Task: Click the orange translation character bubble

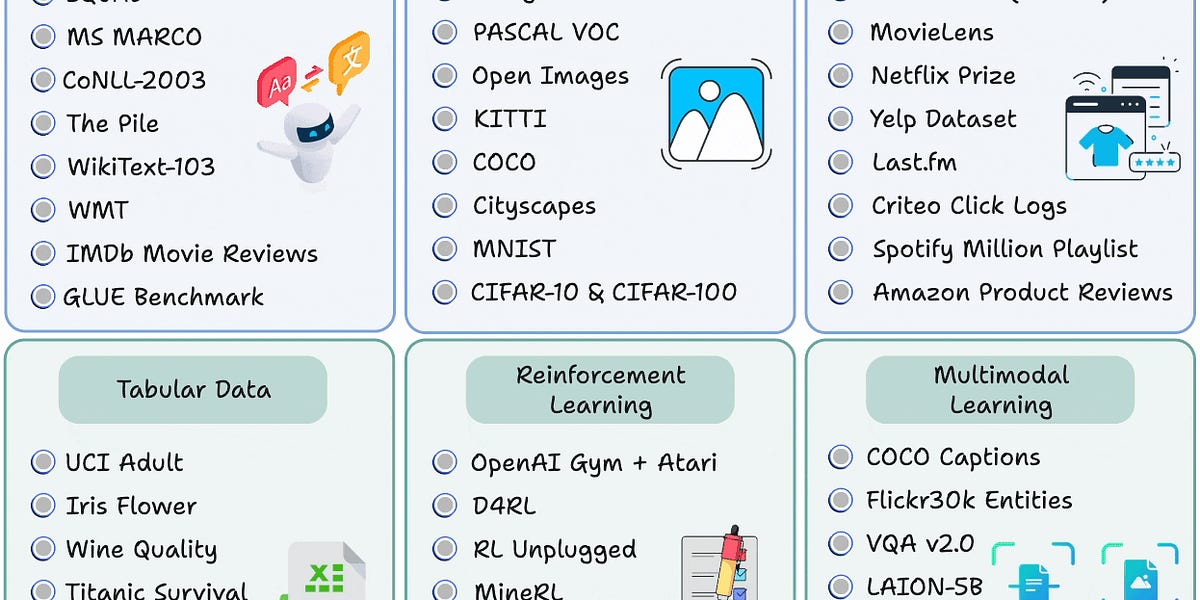Action: [x=350, y=60]
